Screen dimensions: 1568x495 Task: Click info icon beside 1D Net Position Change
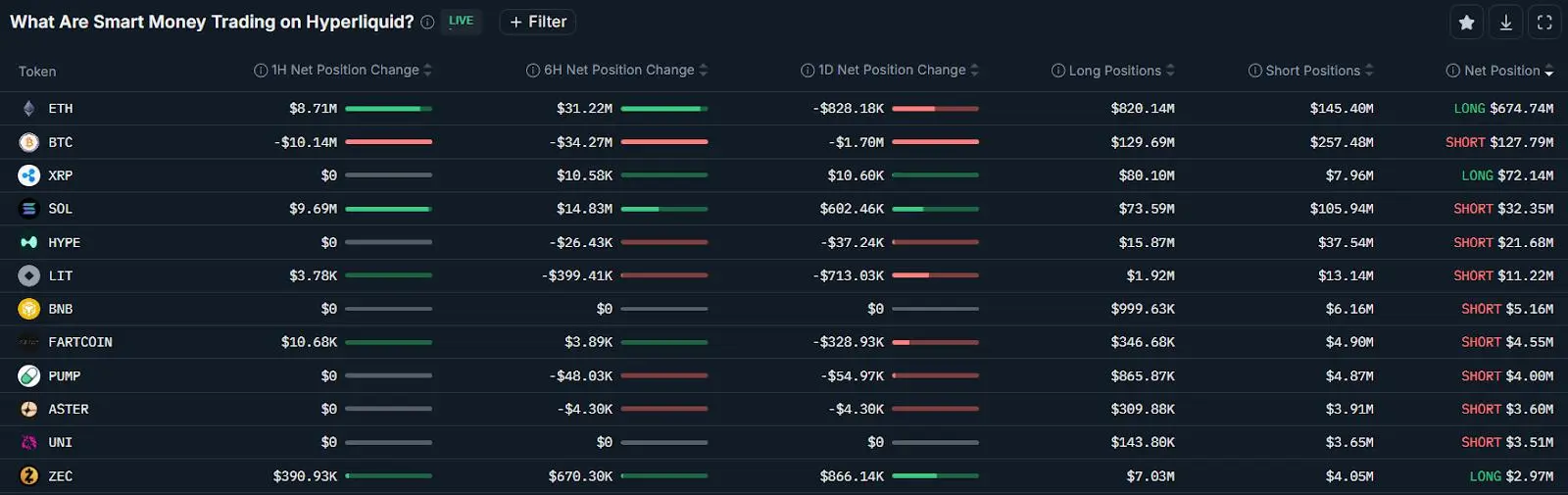808,71
